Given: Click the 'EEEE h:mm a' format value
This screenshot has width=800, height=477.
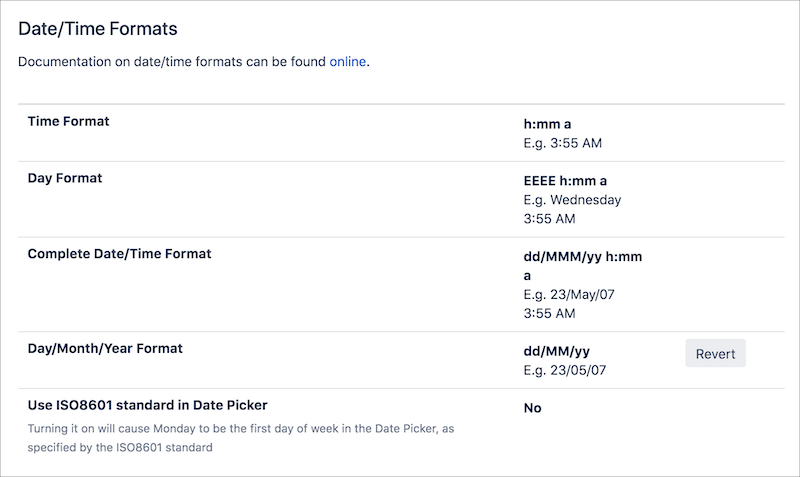Looking at the screenshot, I should tap(566, 181).
